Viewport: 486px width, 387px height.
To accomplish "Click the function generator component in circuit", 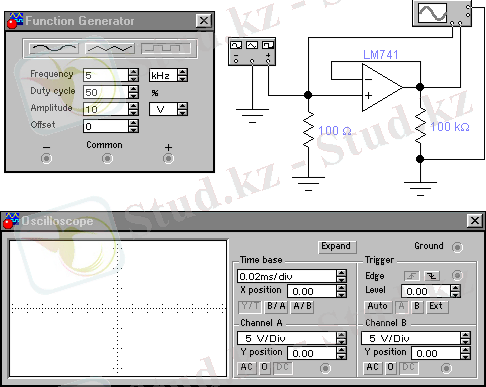I will [252, 52].
